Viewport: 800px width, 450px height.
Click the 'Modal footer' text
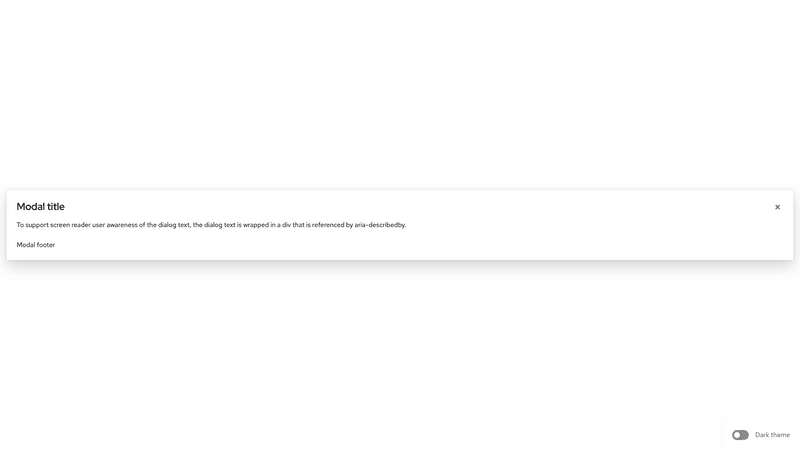click(x=36, y=245)
